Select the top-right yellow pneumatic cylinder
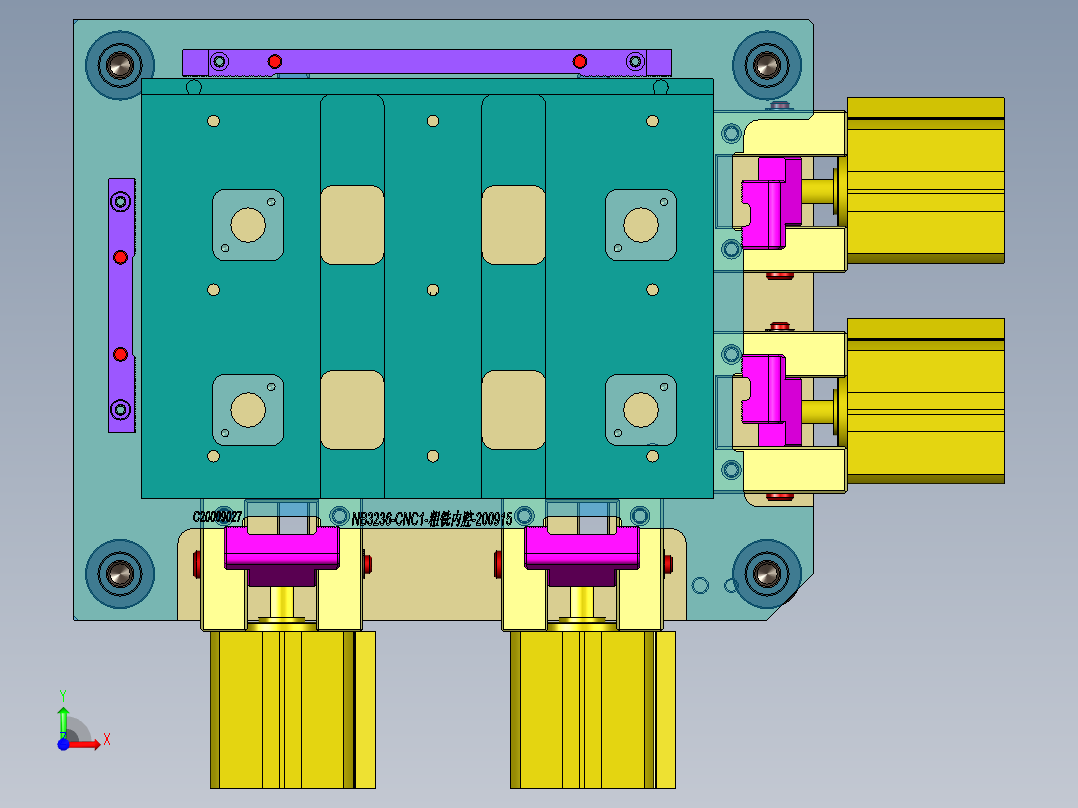The width and height of the screenshot is (1078, 808). 925,180
